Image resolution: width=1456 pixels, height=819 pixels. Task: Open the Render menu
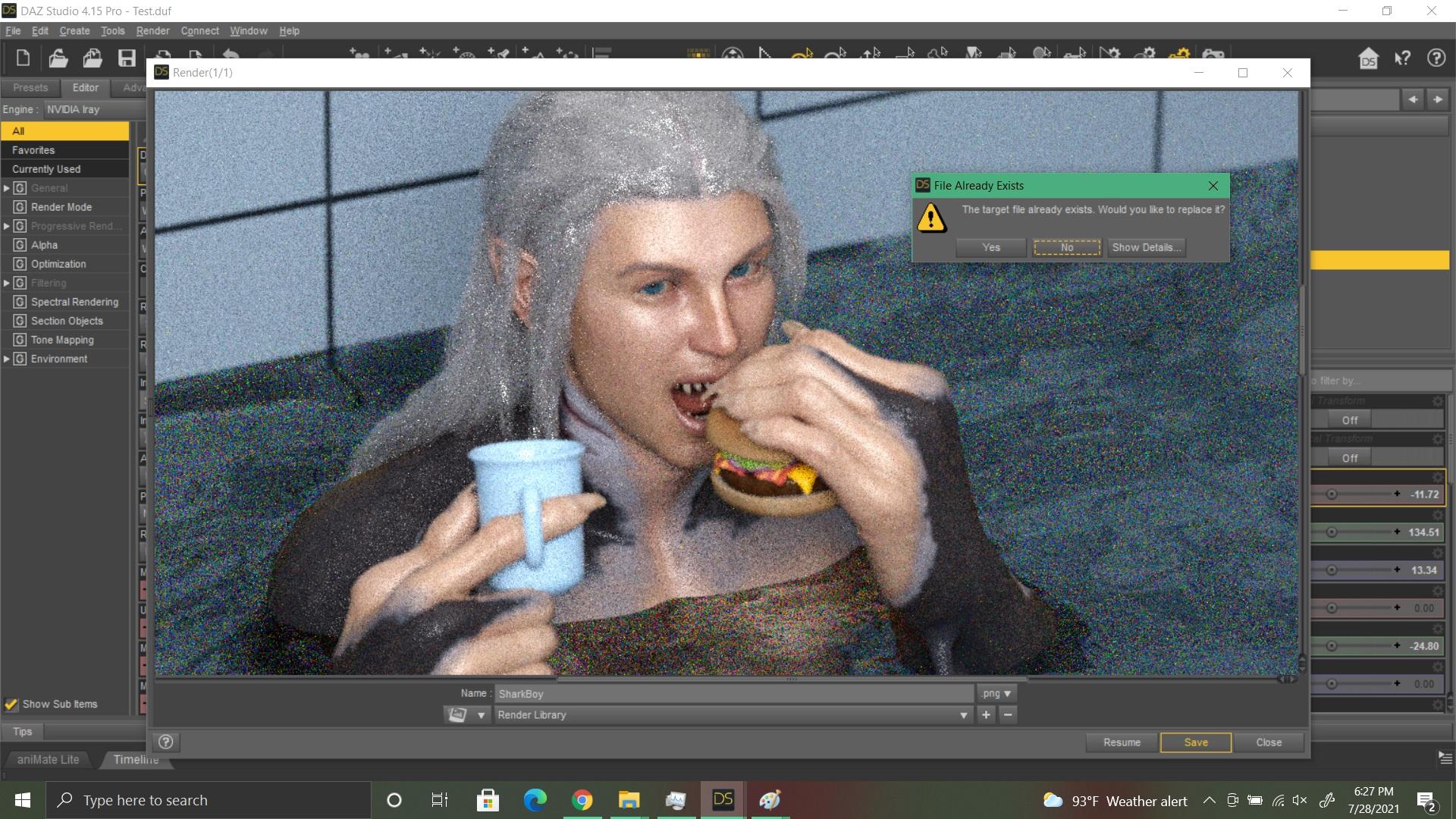(x=152, y=31)
